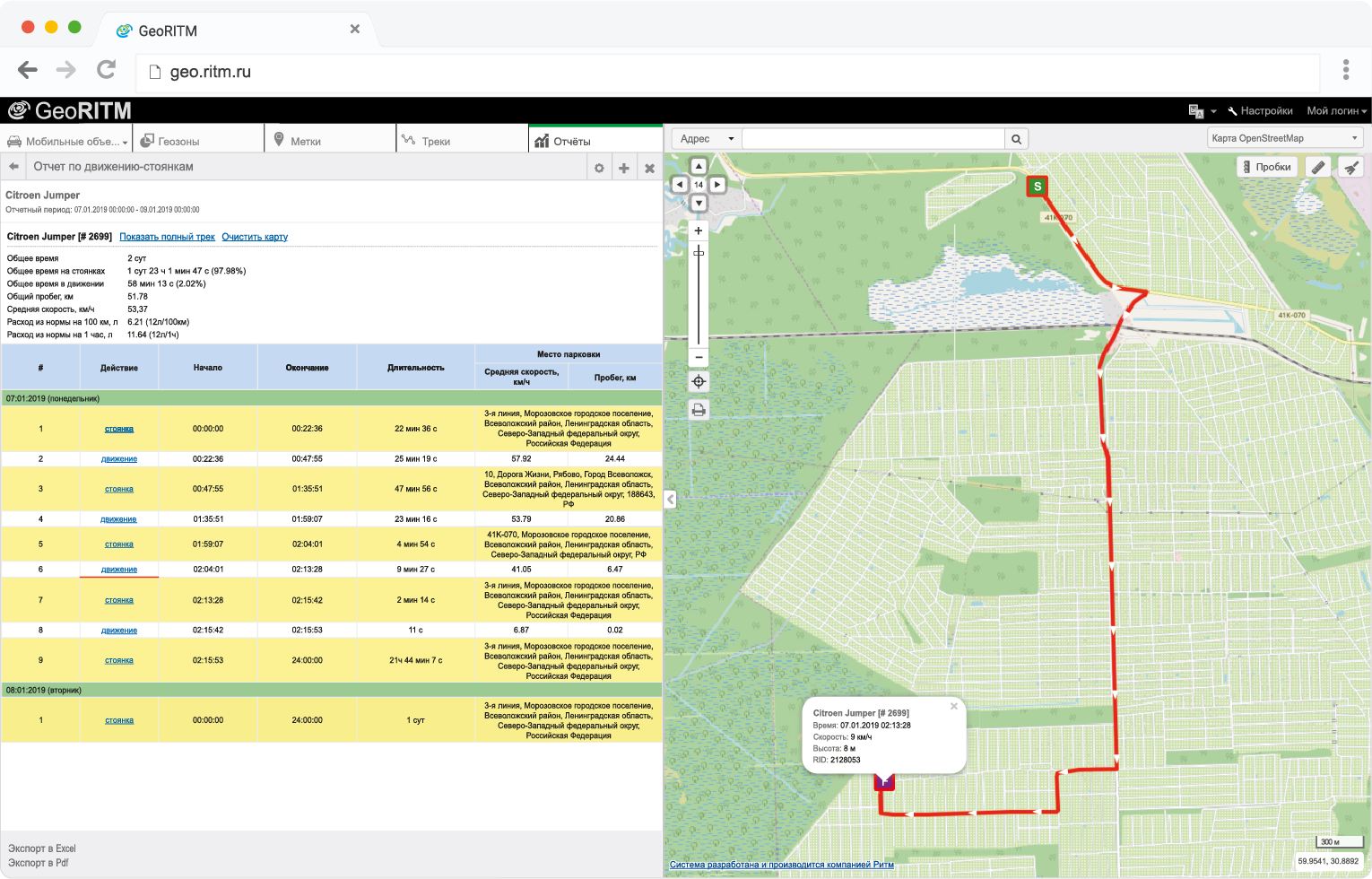Pan the map up
The image size is (1372, 879).
pyautogui.click(x=699, y=166)
